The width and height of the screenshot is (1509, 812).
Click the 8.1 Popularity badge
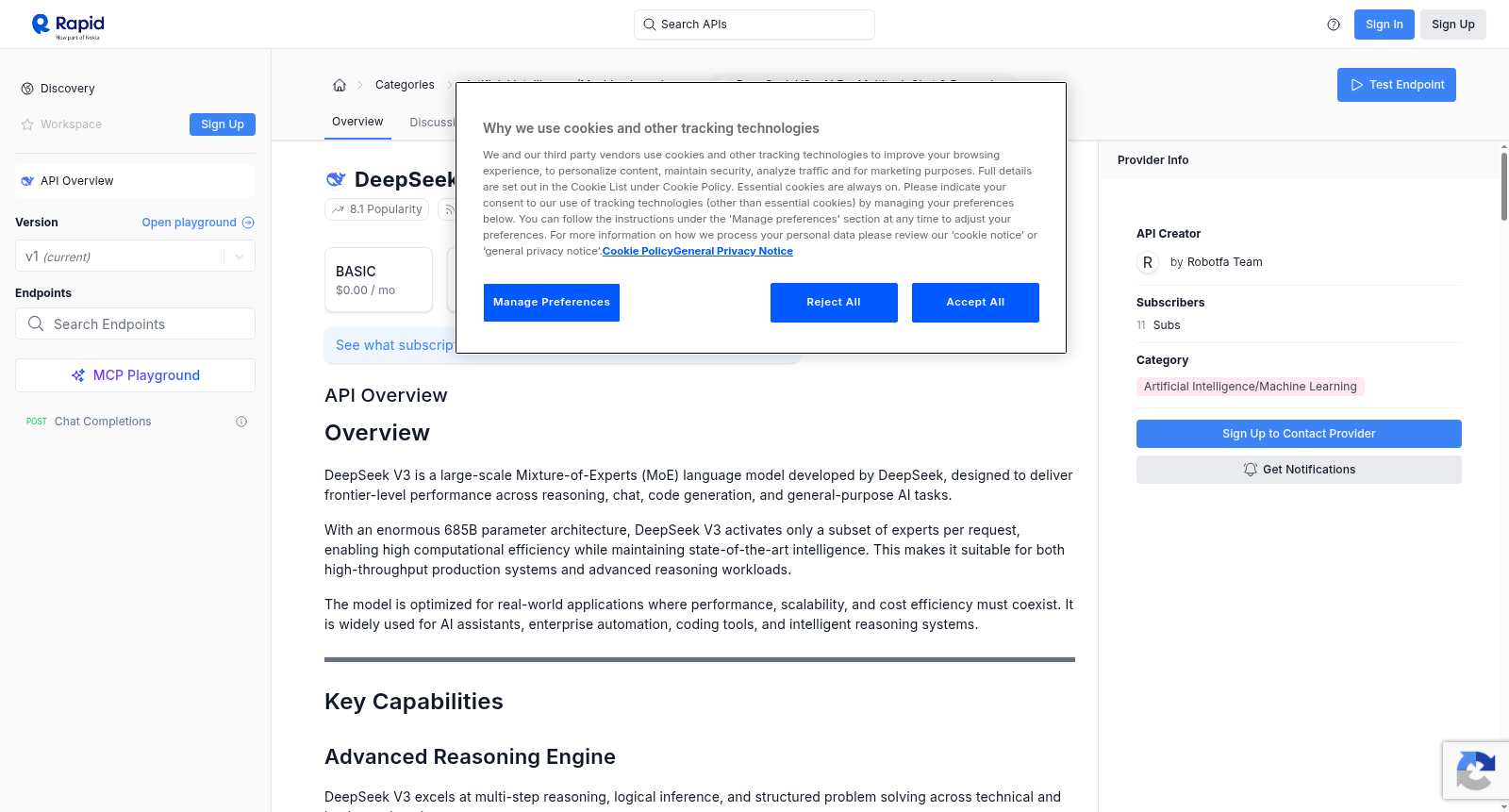click(376, 209)
